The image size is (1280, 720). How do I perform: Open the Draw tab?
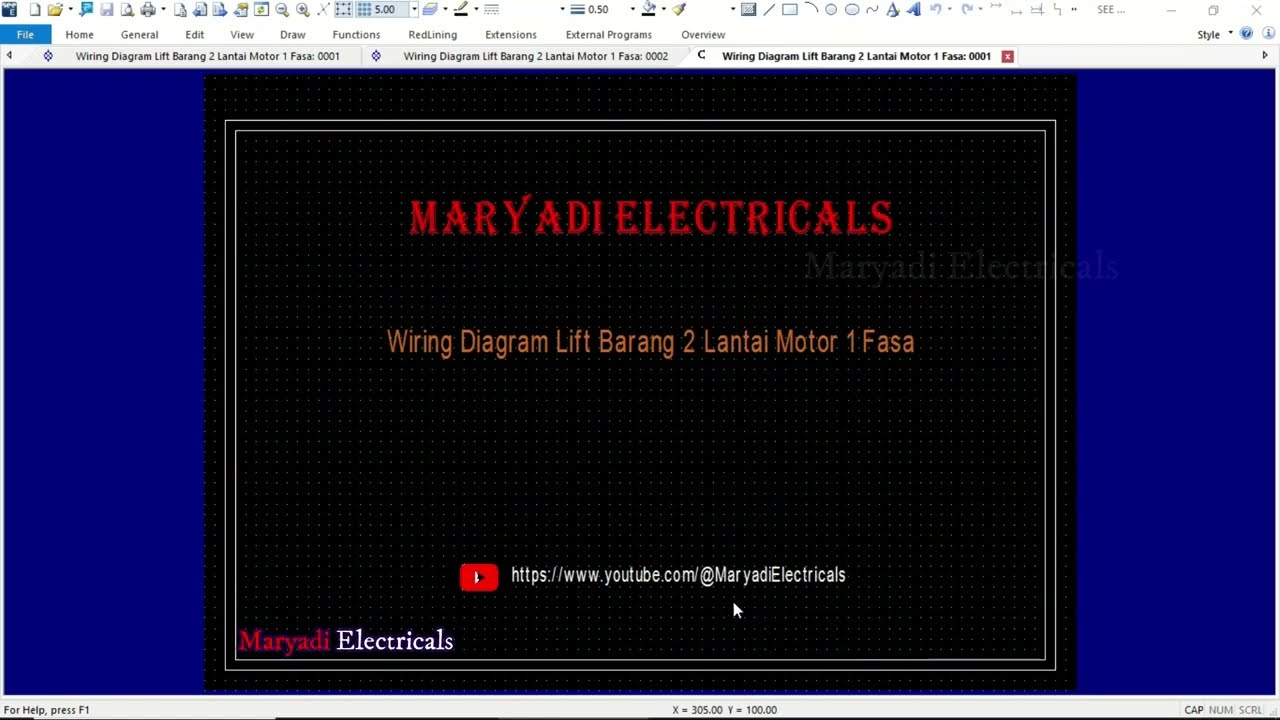[x=292, y=34]
